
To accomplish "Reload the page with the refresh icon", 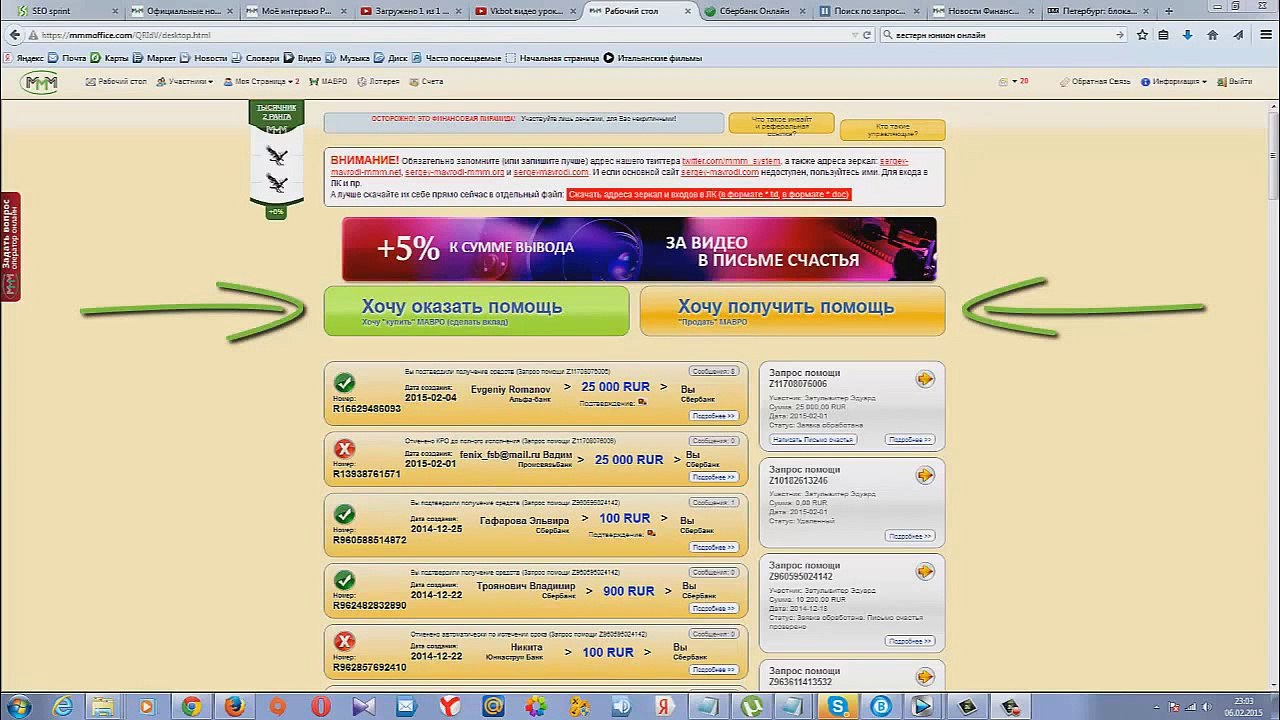I will (x=867, y=34).
